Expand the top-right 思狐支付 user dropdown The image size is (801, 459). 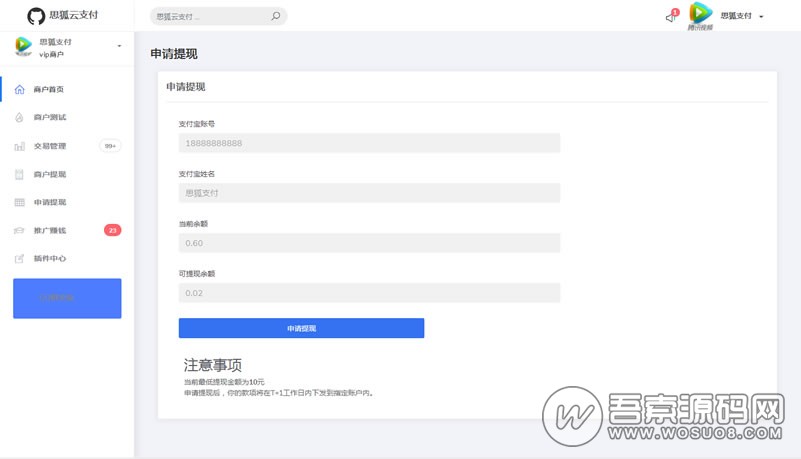761,17
